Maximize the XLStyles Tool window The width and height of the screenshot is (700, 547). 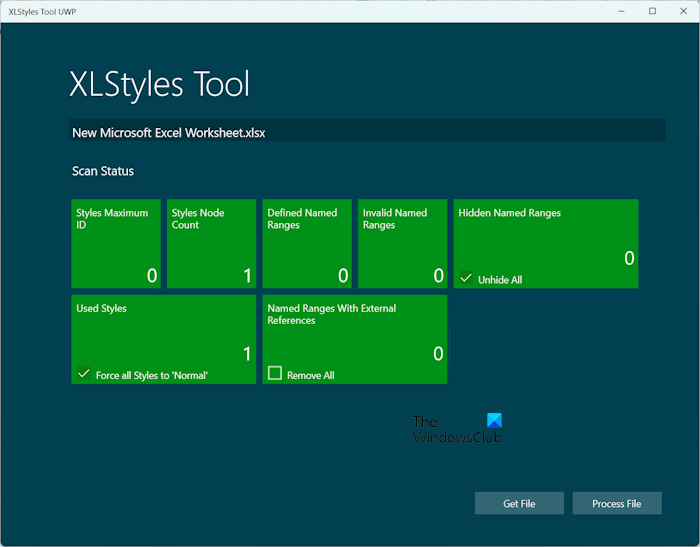652,11
